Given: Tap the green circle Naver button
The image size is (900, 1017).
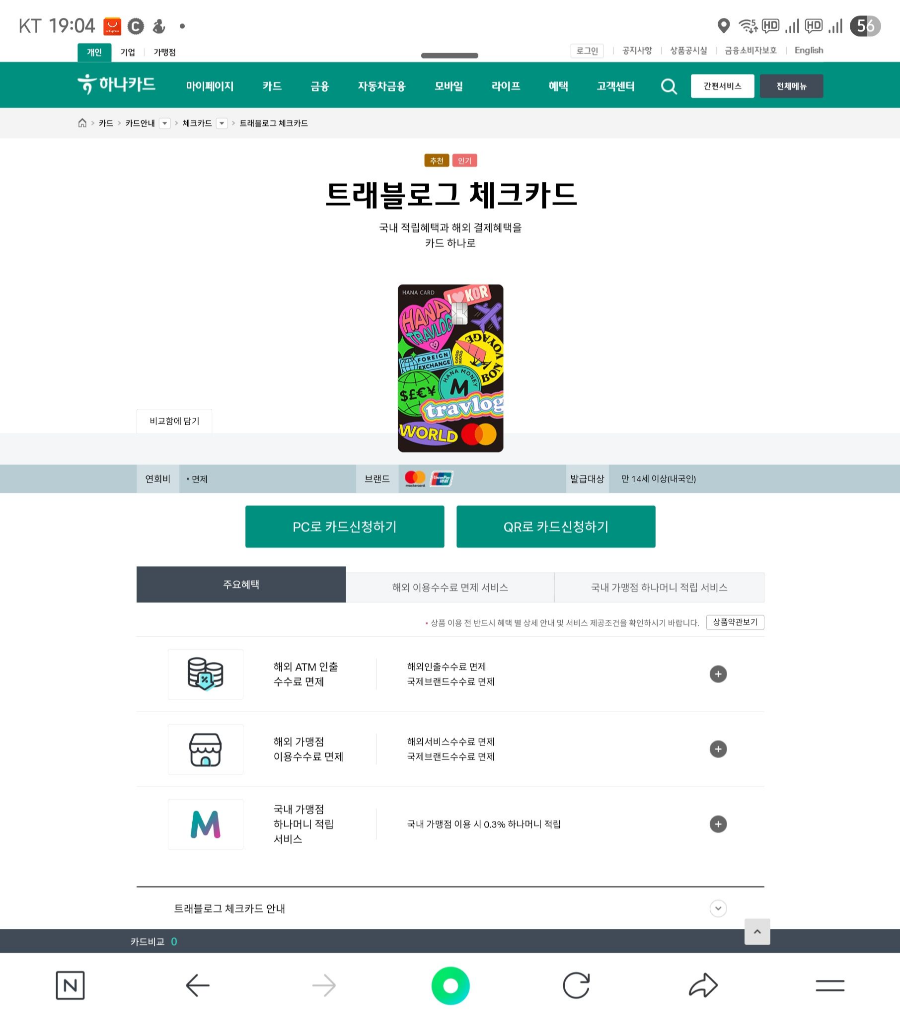Looking at the screenshot, I should (450, 985).
